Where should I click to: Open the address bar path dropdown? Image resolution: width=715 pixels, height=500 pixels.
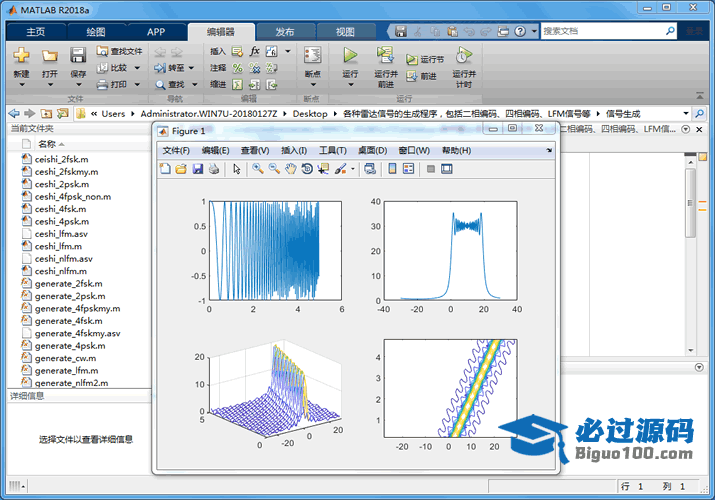(685, 113)
